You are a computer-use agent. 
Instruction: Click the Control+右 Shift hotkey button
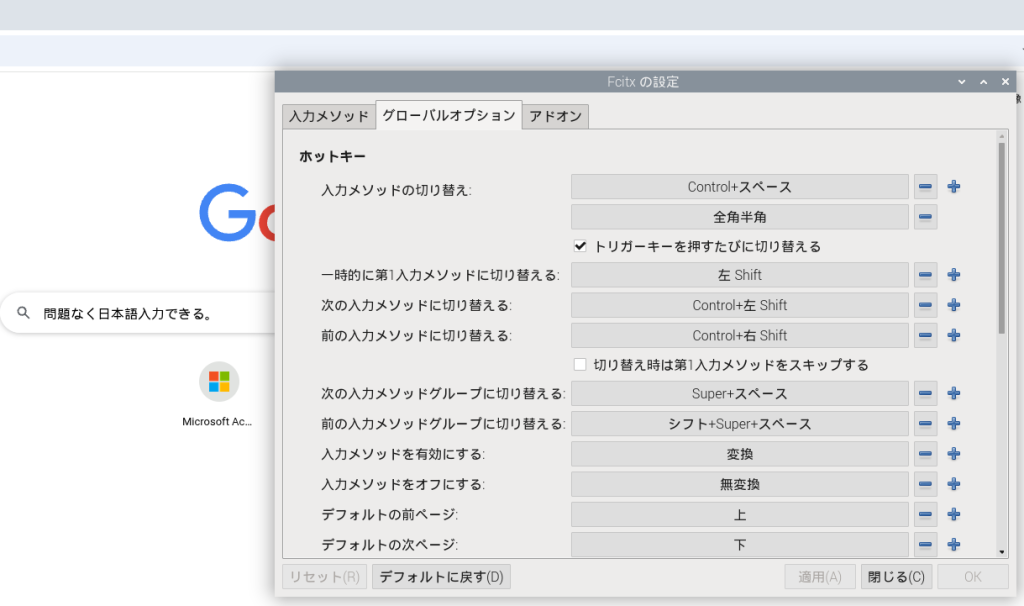(739, 335)
